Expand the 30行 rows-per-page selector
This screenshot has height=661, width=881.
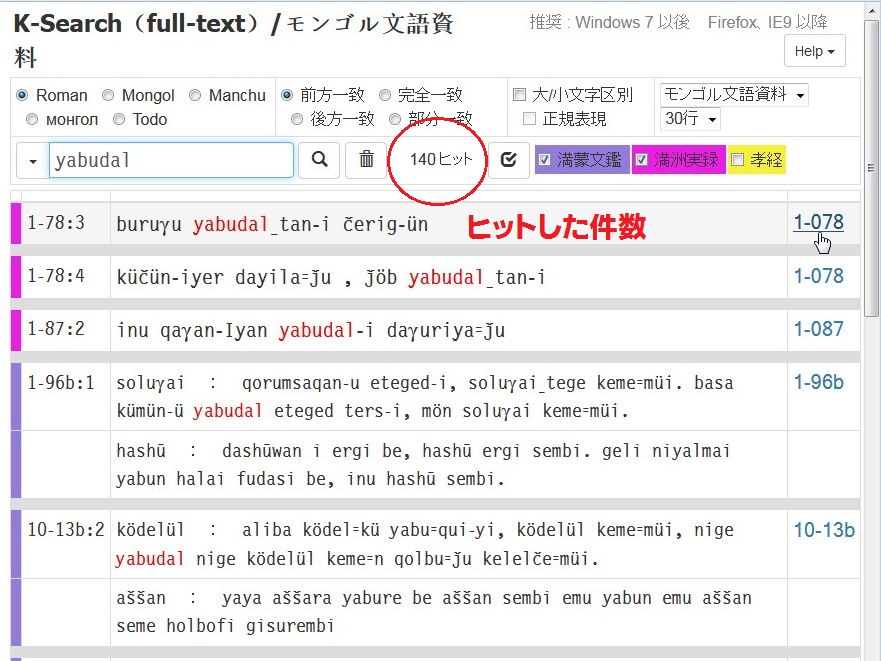[691, 119]
